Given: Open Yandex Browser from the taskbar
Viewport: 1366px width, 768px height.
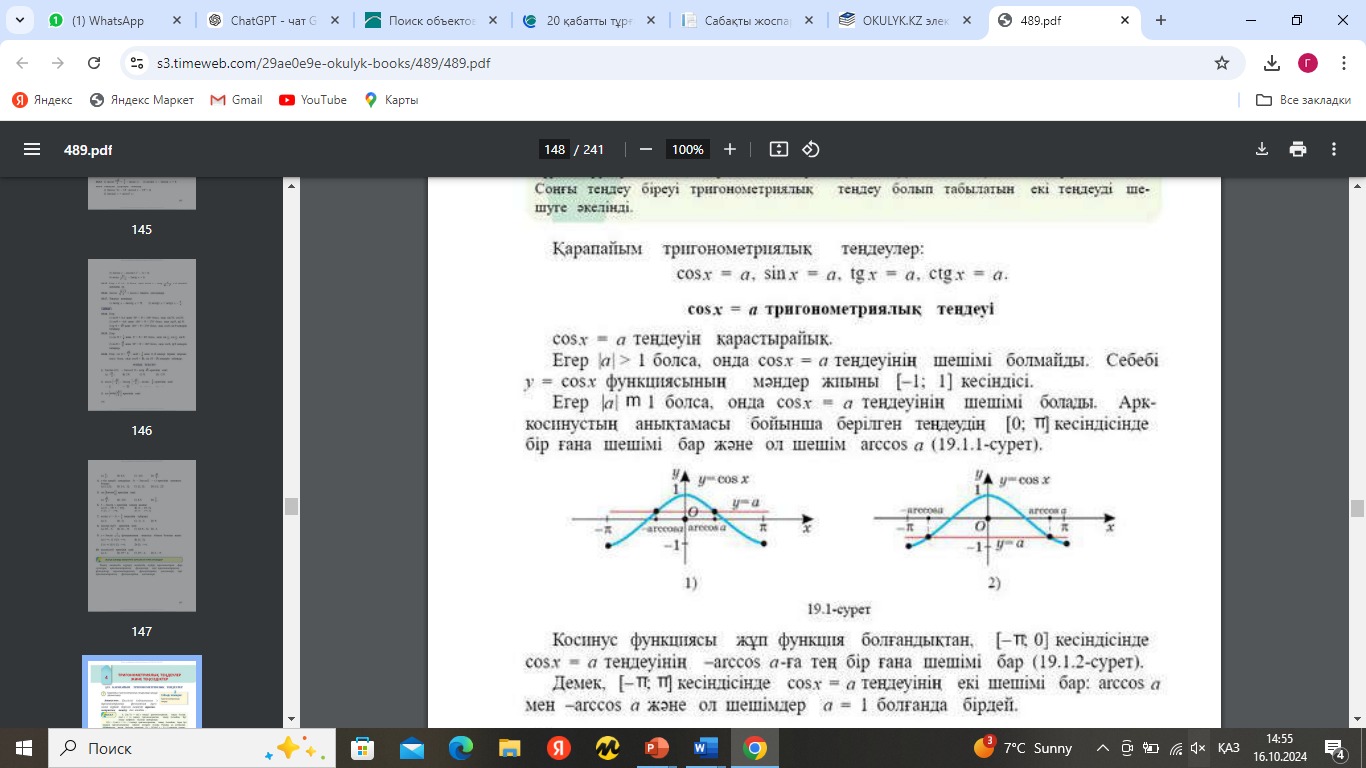Looking at the screenshot, I should (x=559, y=748).
